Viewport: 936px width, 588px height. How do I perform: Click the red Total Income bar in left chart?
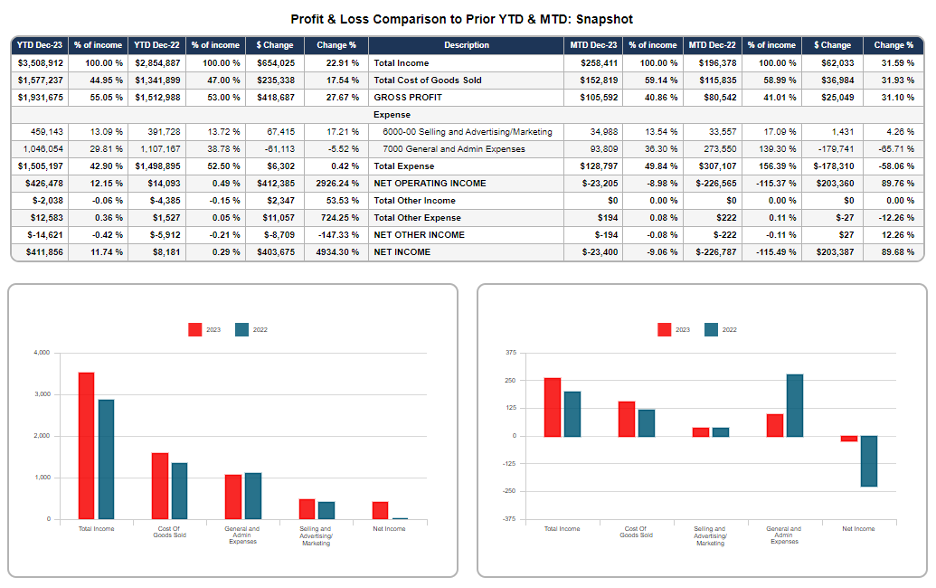(87, 445)
